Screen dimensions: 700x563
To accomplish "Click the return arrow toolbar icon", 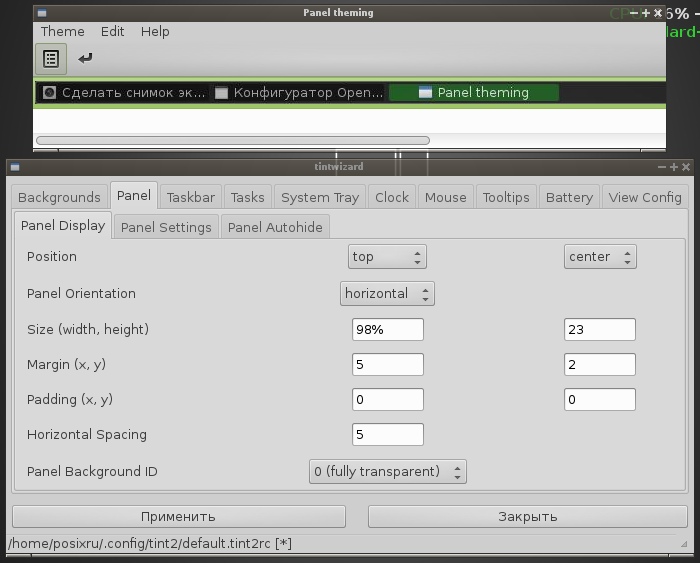I will [85, 58].
